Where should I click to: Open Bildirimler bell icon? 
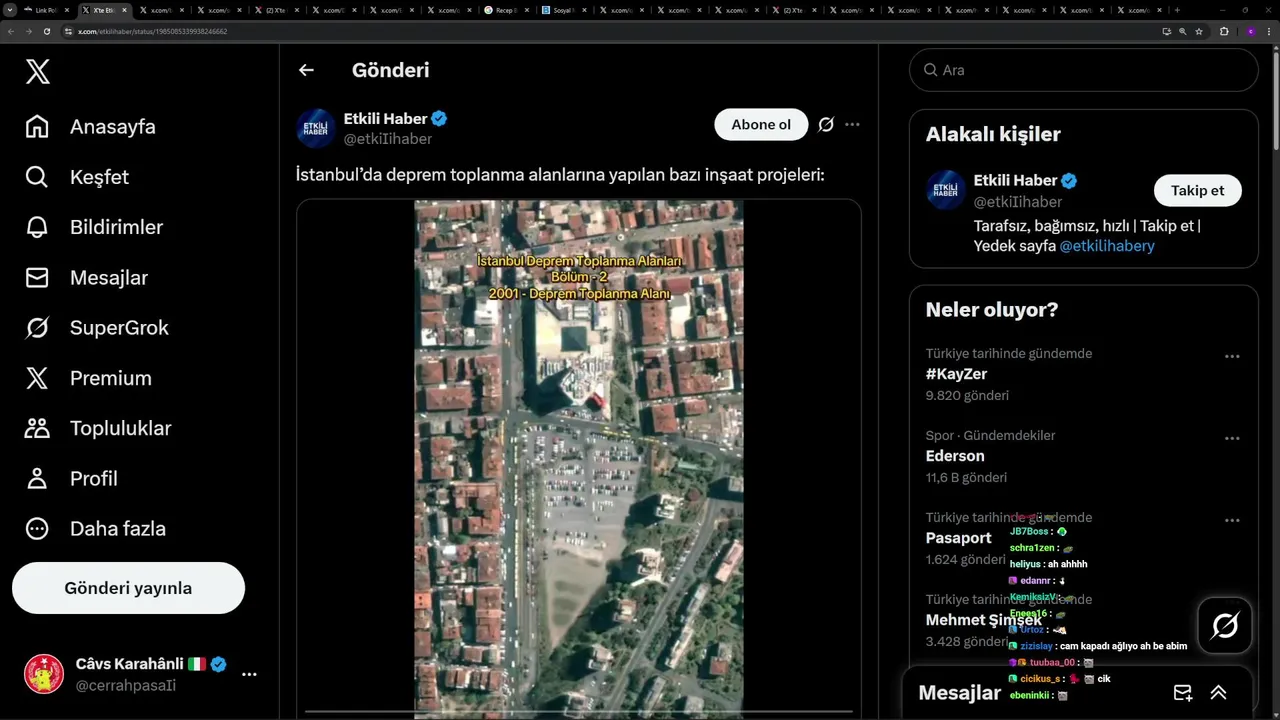37,227
